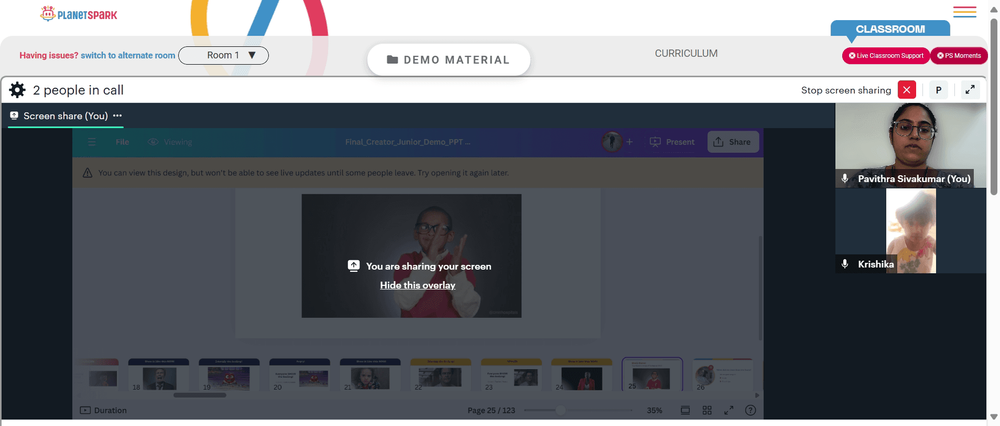This screenshot has width=1000, height=426.
Task: Toggle Krishika microphone icon
Action: [x=845, y=264]
